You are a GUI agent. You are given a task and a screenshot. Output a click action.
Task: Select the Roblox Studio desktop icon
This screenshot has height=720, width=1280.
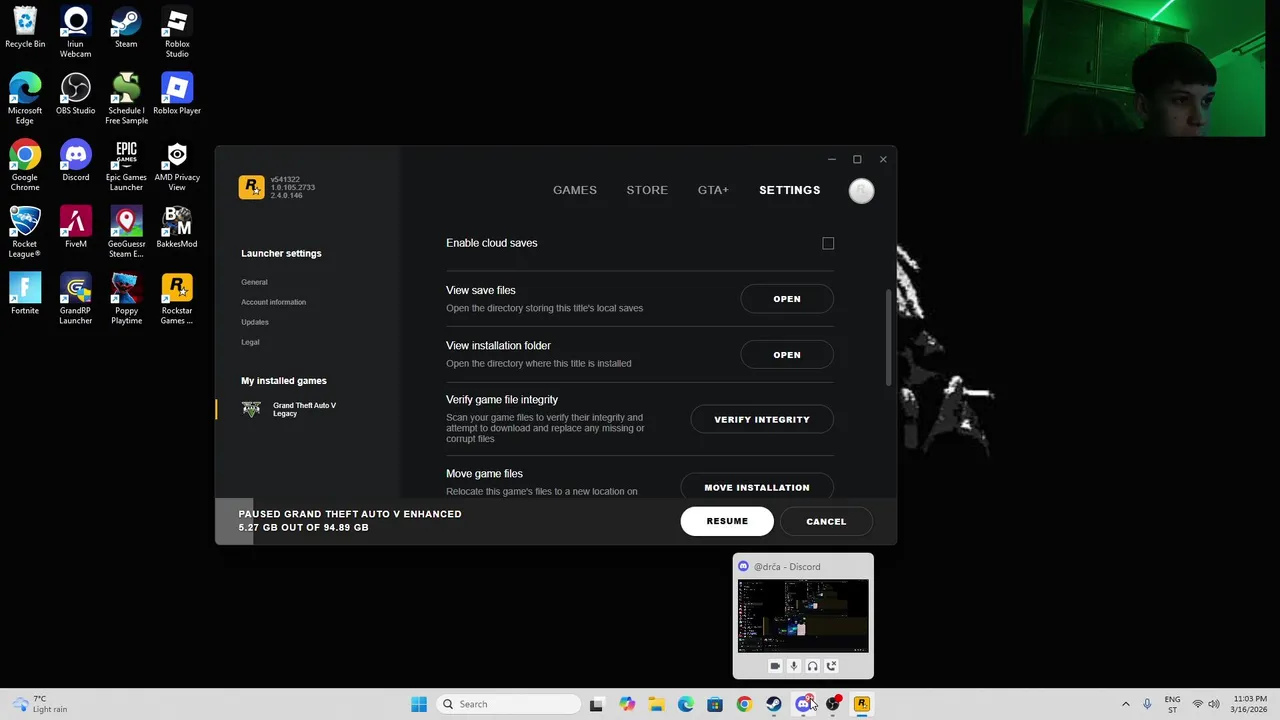[x=177, y=33]
